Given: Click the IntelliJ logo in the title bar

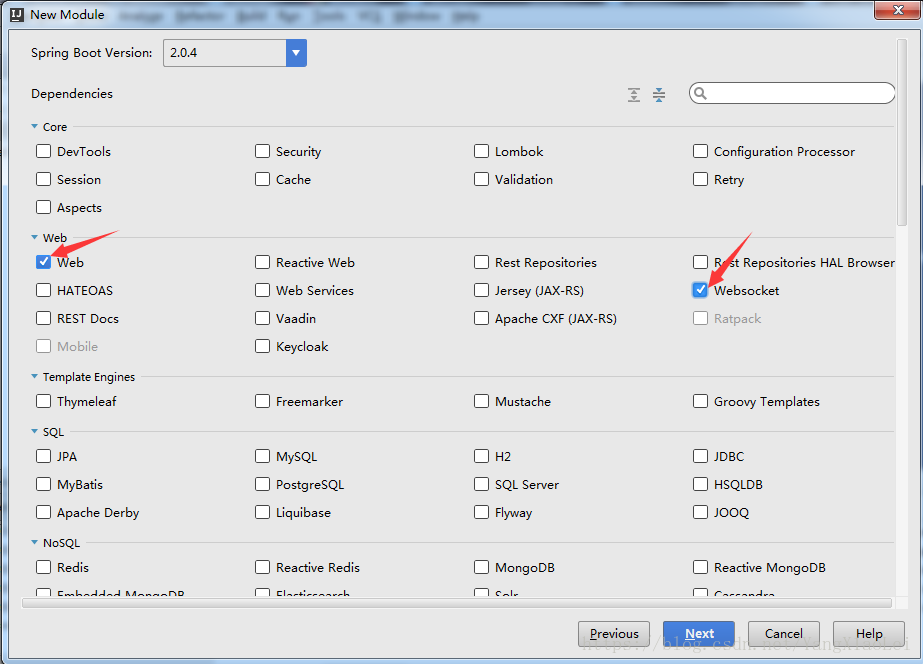Looking at the screenshot, I should coord(17,15).
